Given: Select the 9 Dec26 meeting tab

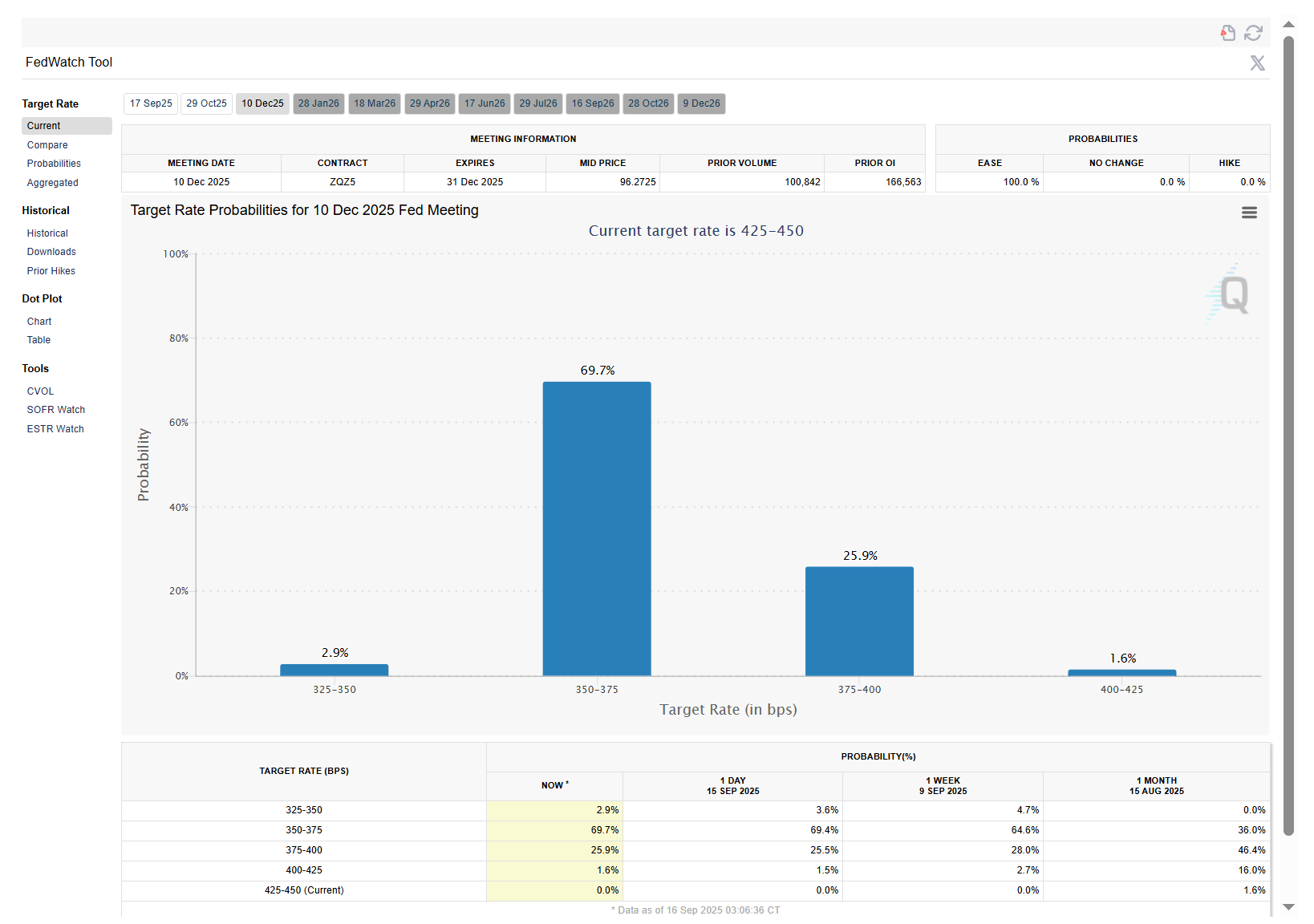Looking at the screenshot, I should point(701,103).
